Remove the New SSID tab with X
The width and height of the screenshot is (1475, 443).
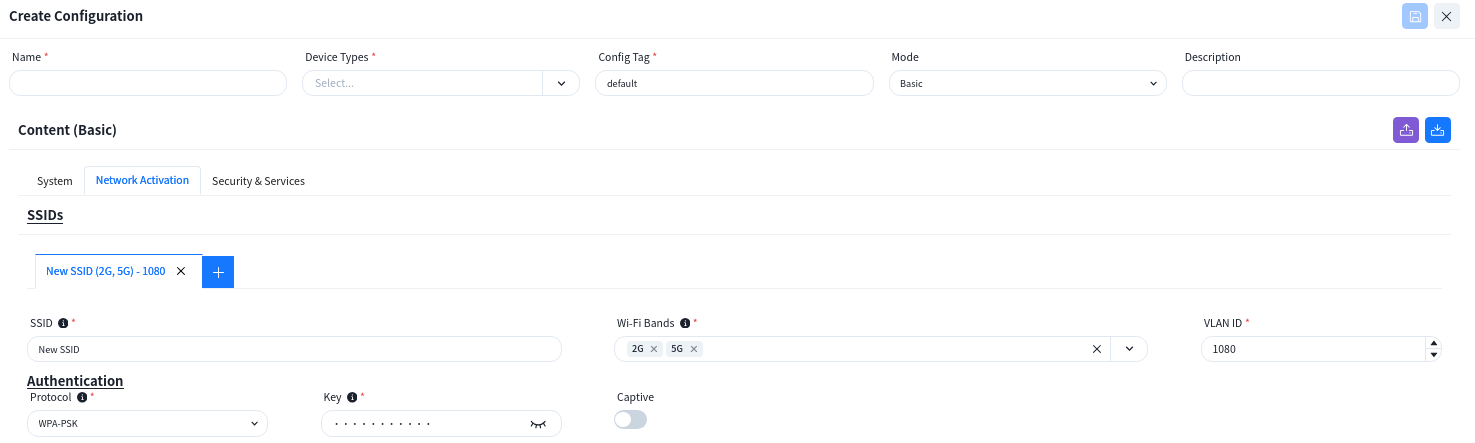tap(181, 271)
